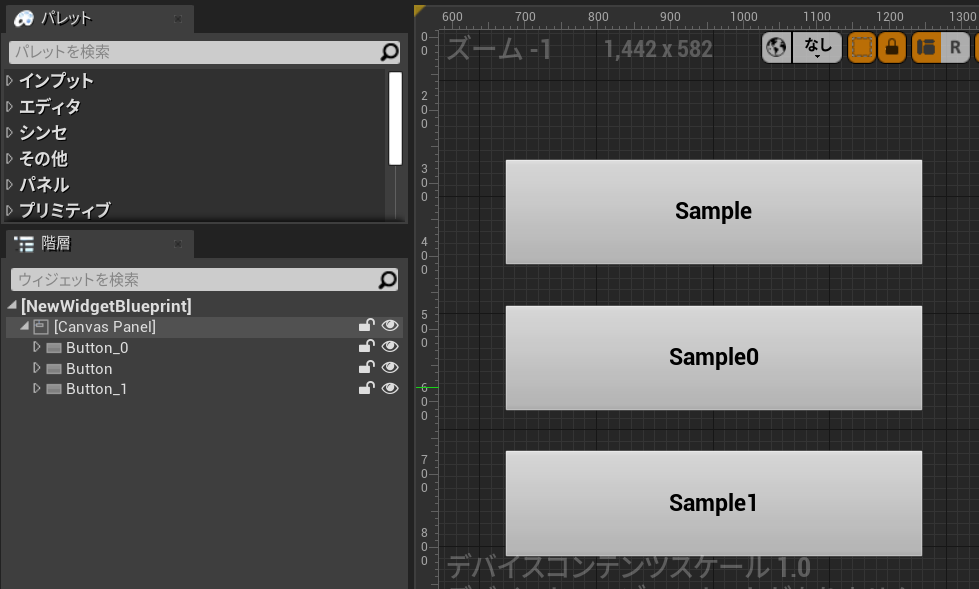Screen dimensions: 979x589
Task: Expand the インプット palette category
Action: click(x=9, y=81)
